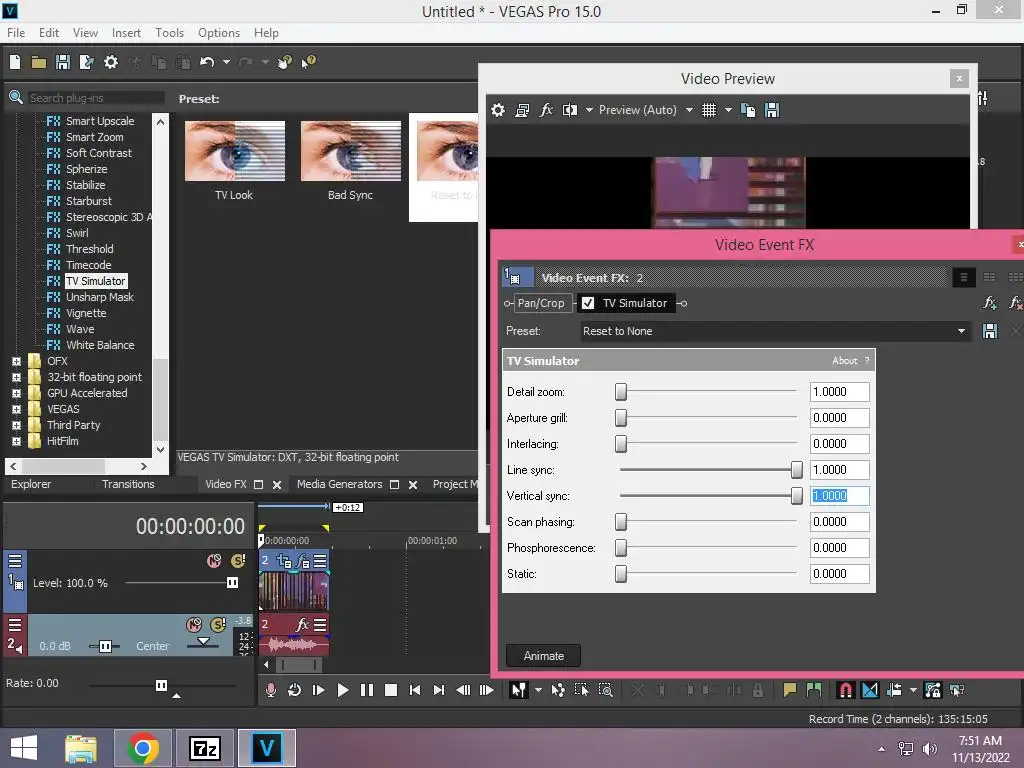
Task: Mute the audio track 2
Action: pos(194,624)
